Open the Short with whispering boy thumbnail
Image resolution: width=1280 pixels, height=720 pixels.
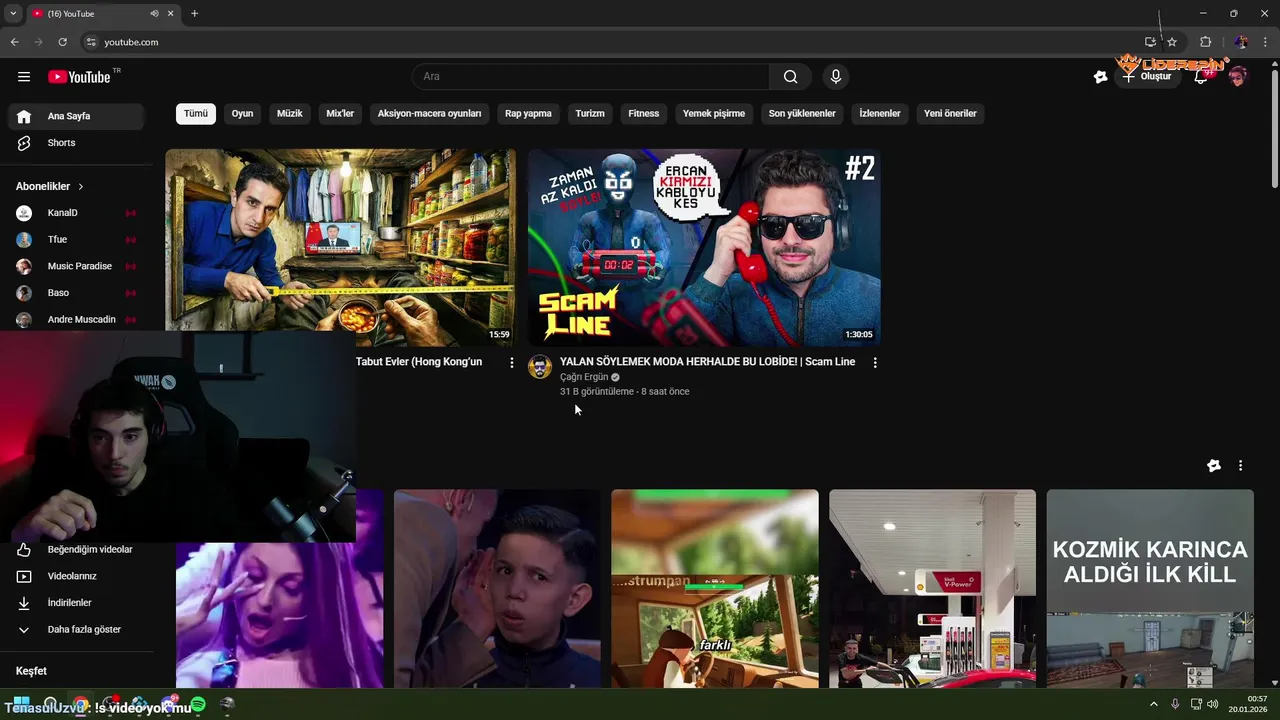coord(497,589)
